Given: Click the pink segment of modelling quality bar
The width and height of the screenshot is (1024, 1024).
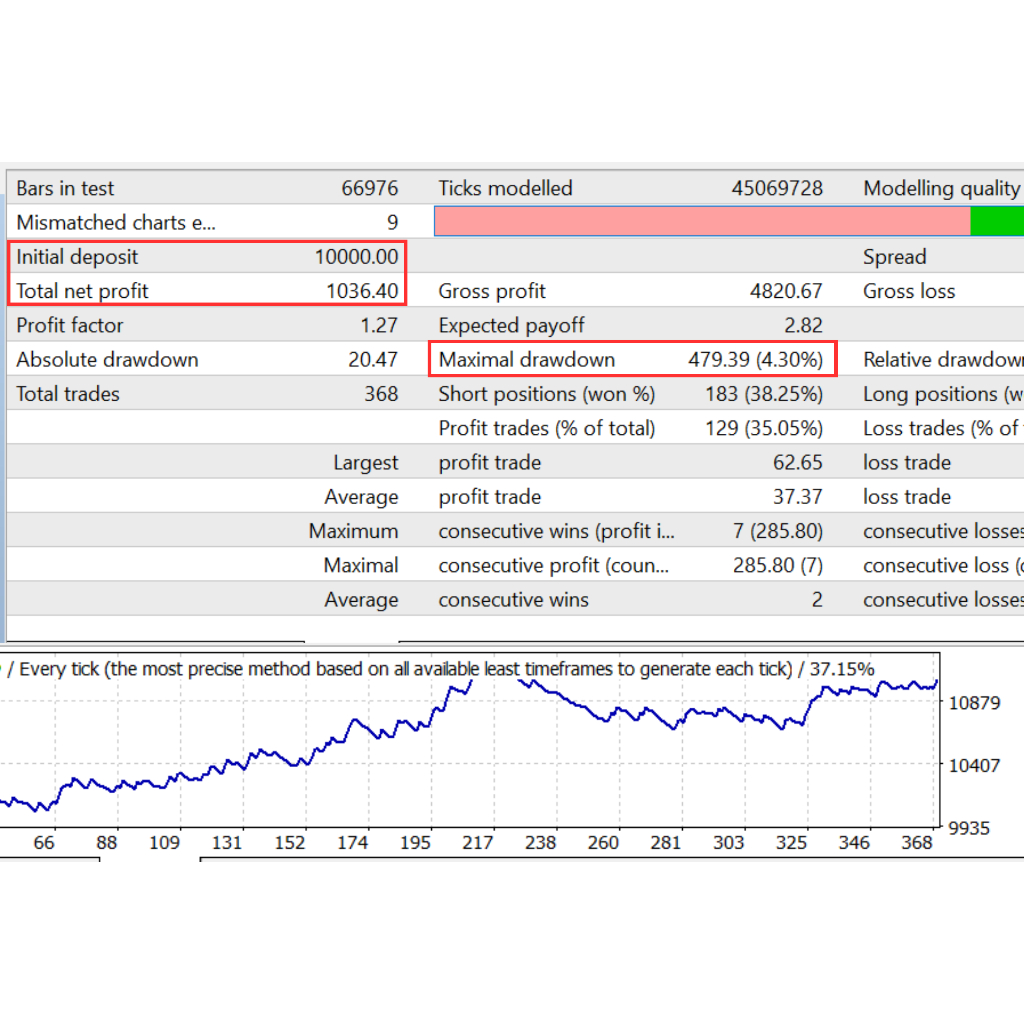Looking at the screenshot, I should (x=702, y=222).
